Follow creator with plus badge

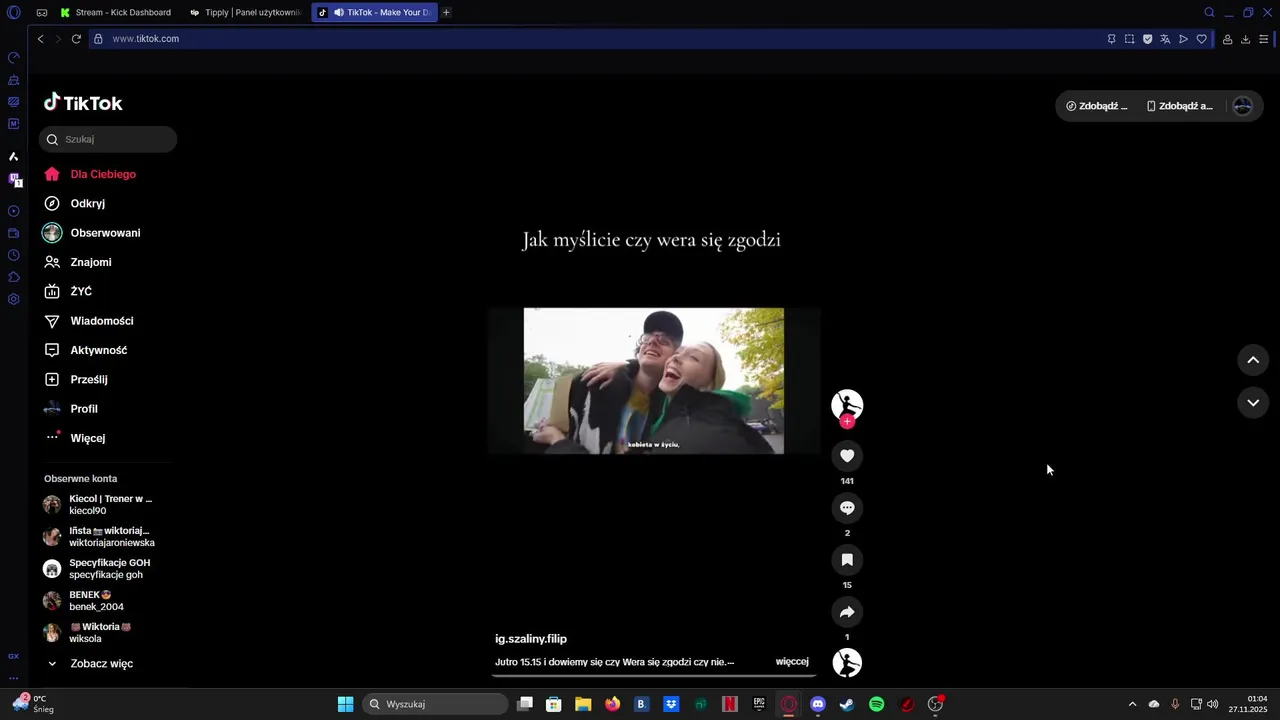(847, 422)
